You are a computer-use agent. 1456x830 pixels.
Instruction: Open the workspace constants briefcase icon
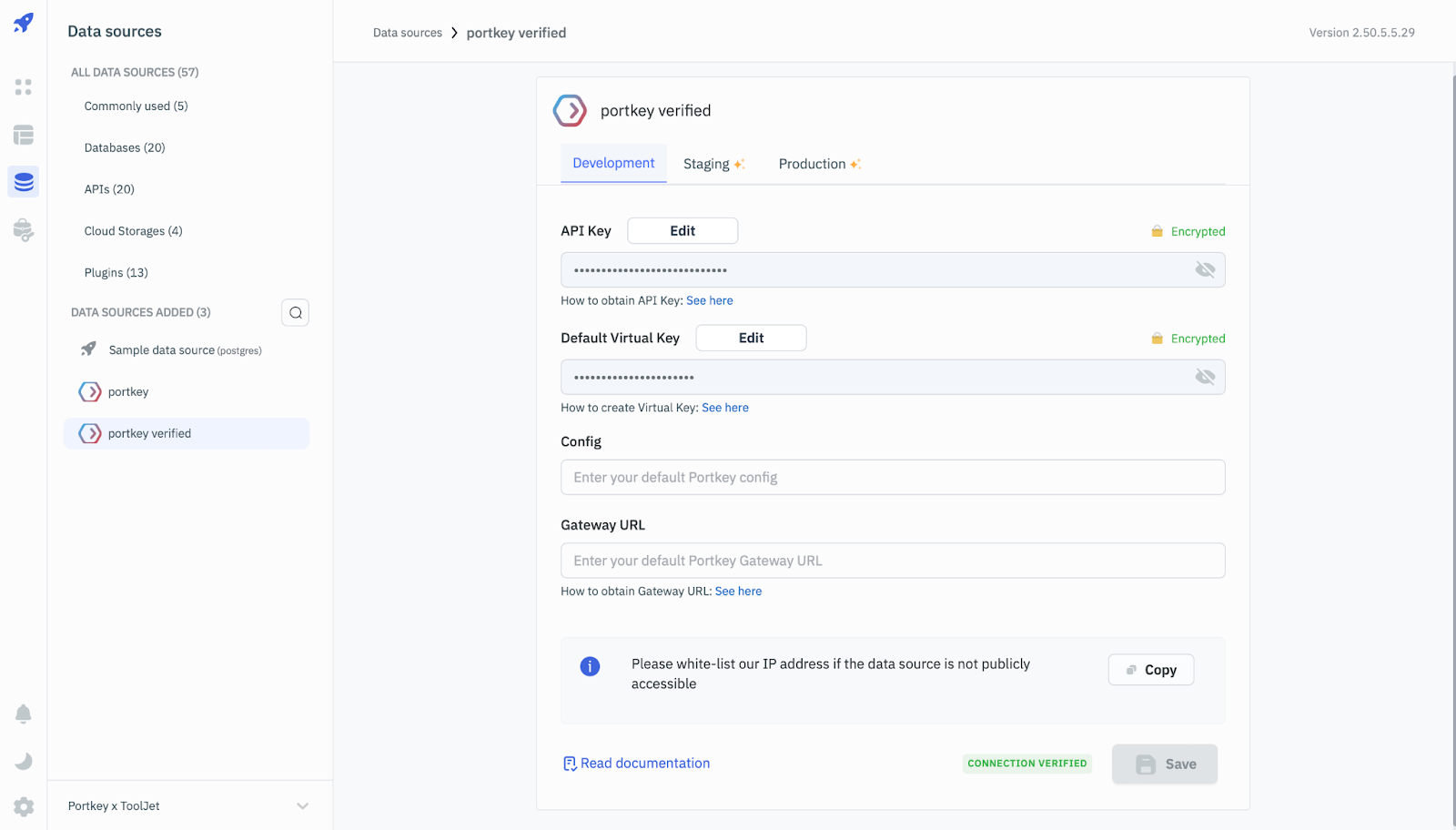pyautogui.click(x=24, y=230)
